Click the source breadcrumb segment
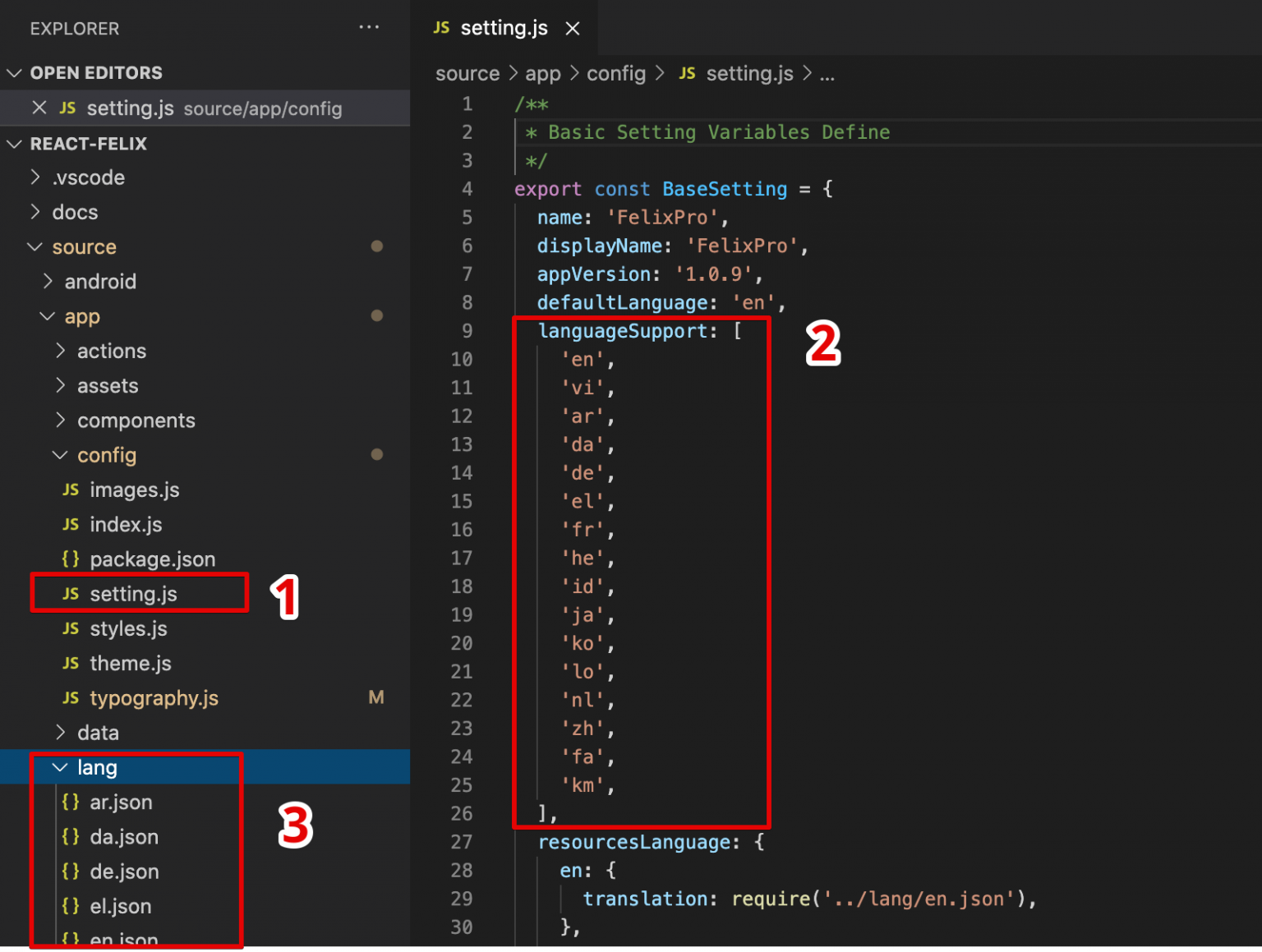Screen dimensions: 1262x952 click(467, 74)
